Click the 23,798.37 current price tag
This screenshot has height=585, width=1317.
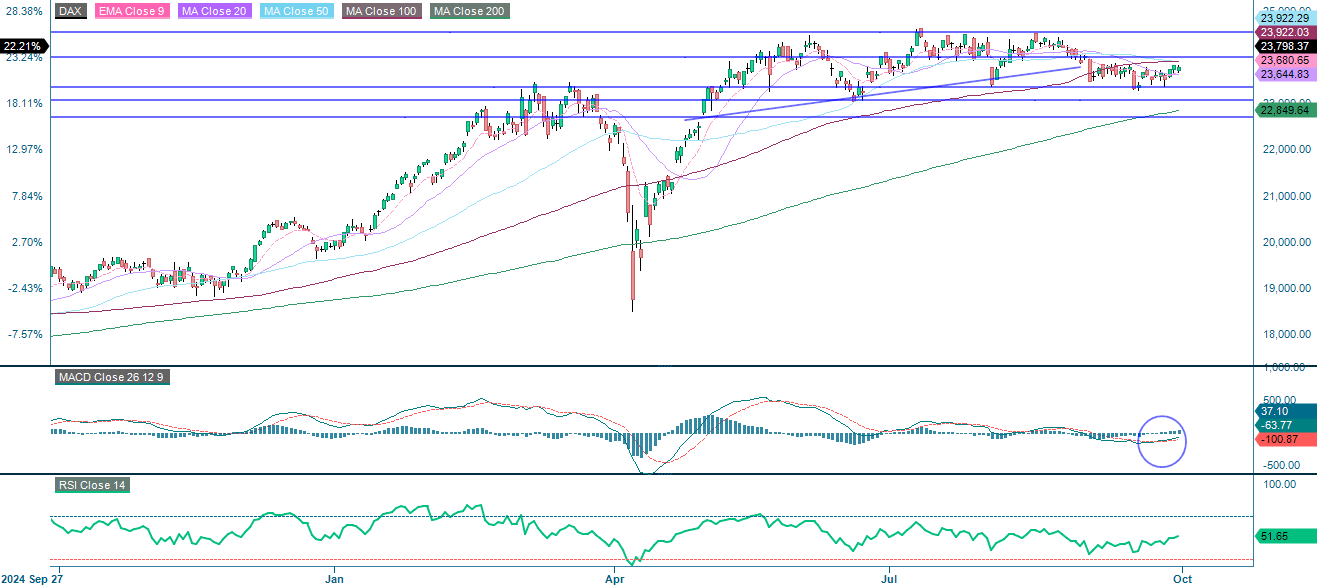(x=1286, y=45)
